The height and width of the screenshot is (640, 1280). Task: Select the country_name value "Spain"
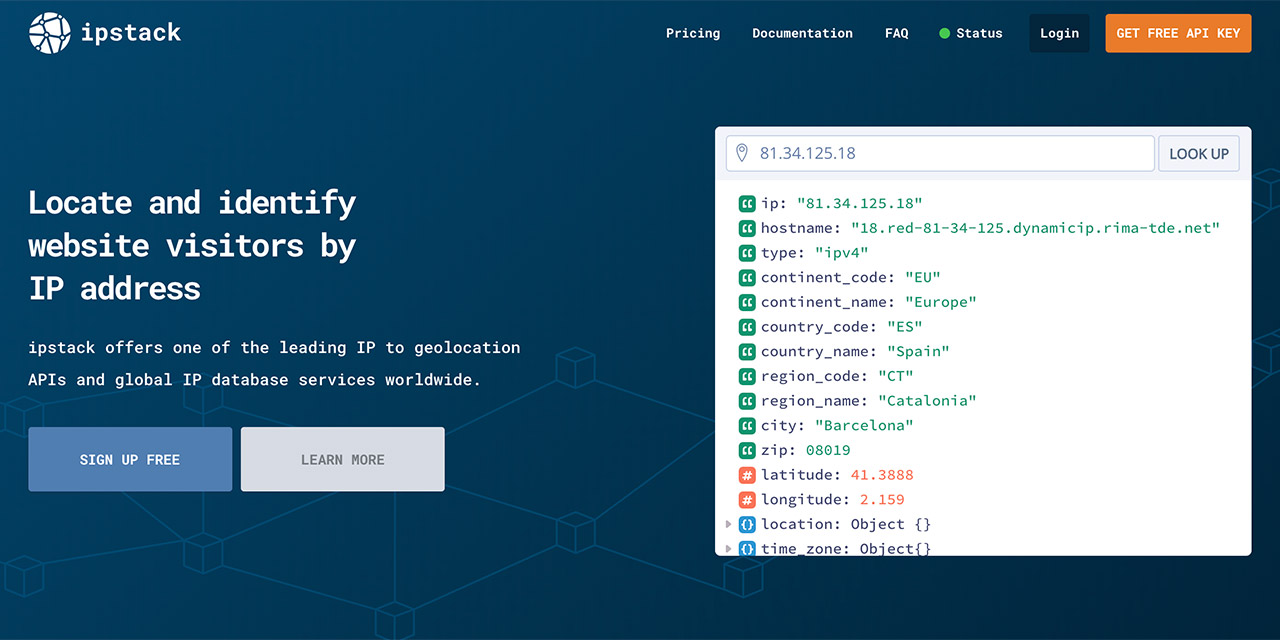pyautogui.click(x=918, y=351)
